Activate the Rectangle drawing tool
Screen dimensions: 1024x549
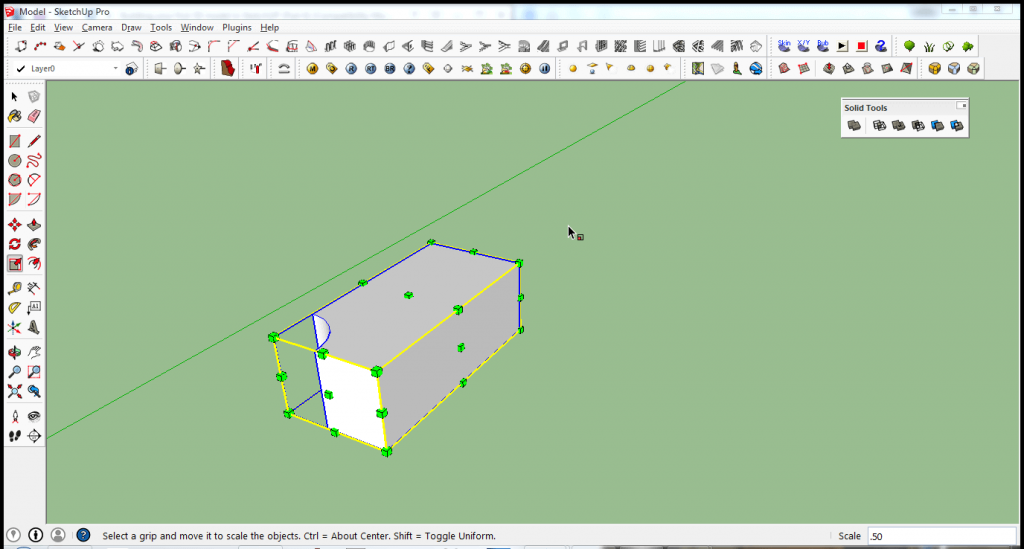click(x=14, y=141)
